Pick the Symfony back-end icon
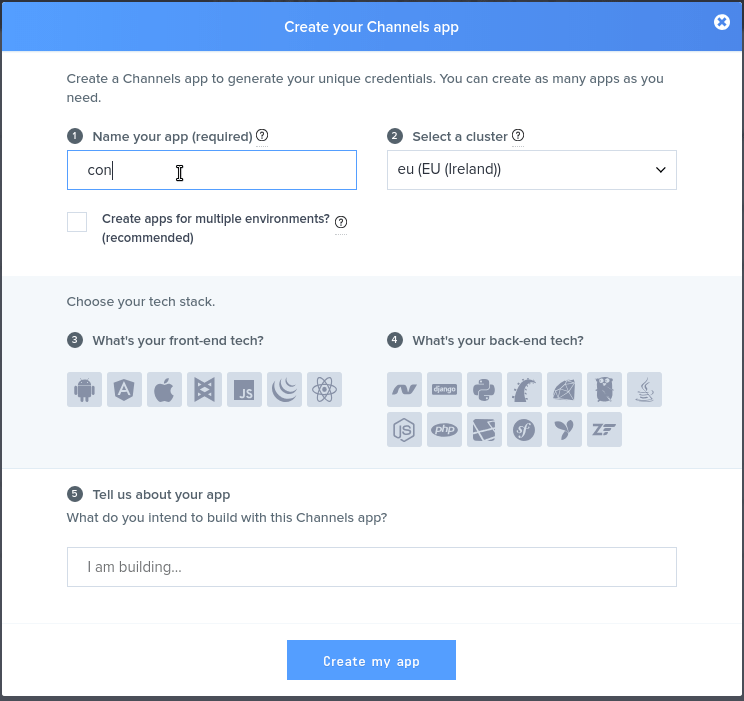This screenshot has width=744, height=701. pos(524,430)
